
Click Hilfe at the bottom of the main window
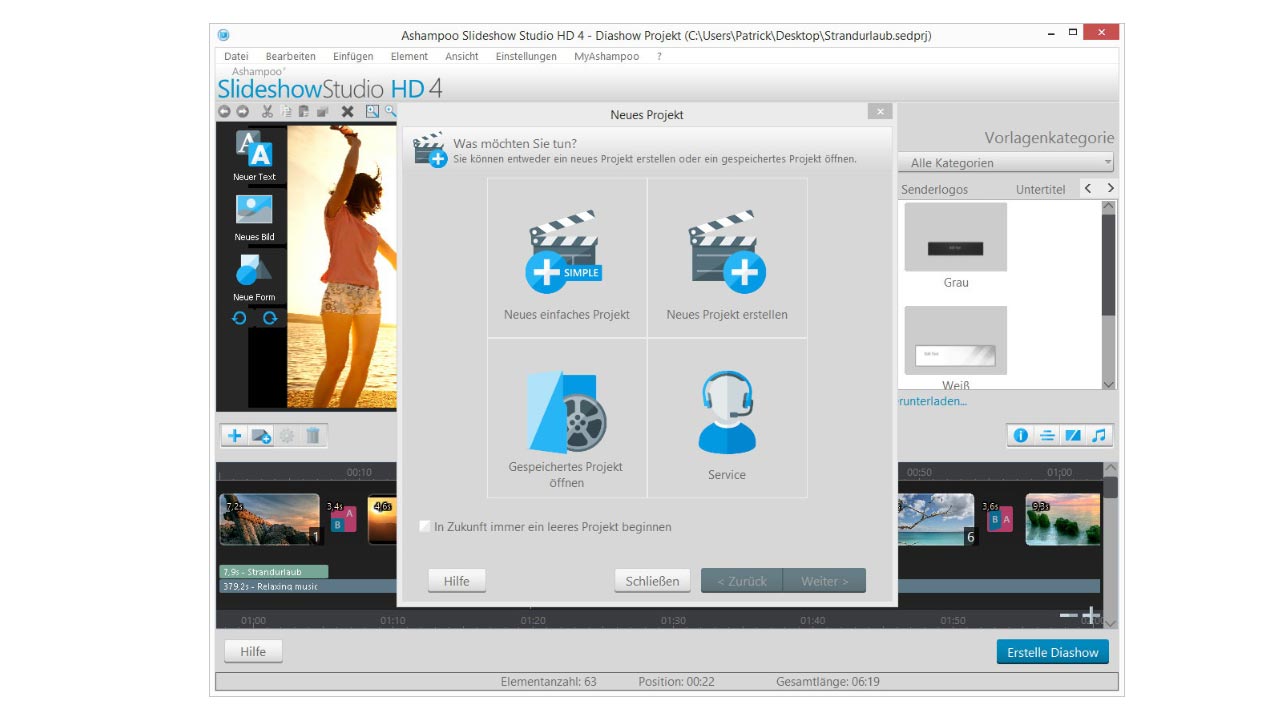click(x=253, y=651)
